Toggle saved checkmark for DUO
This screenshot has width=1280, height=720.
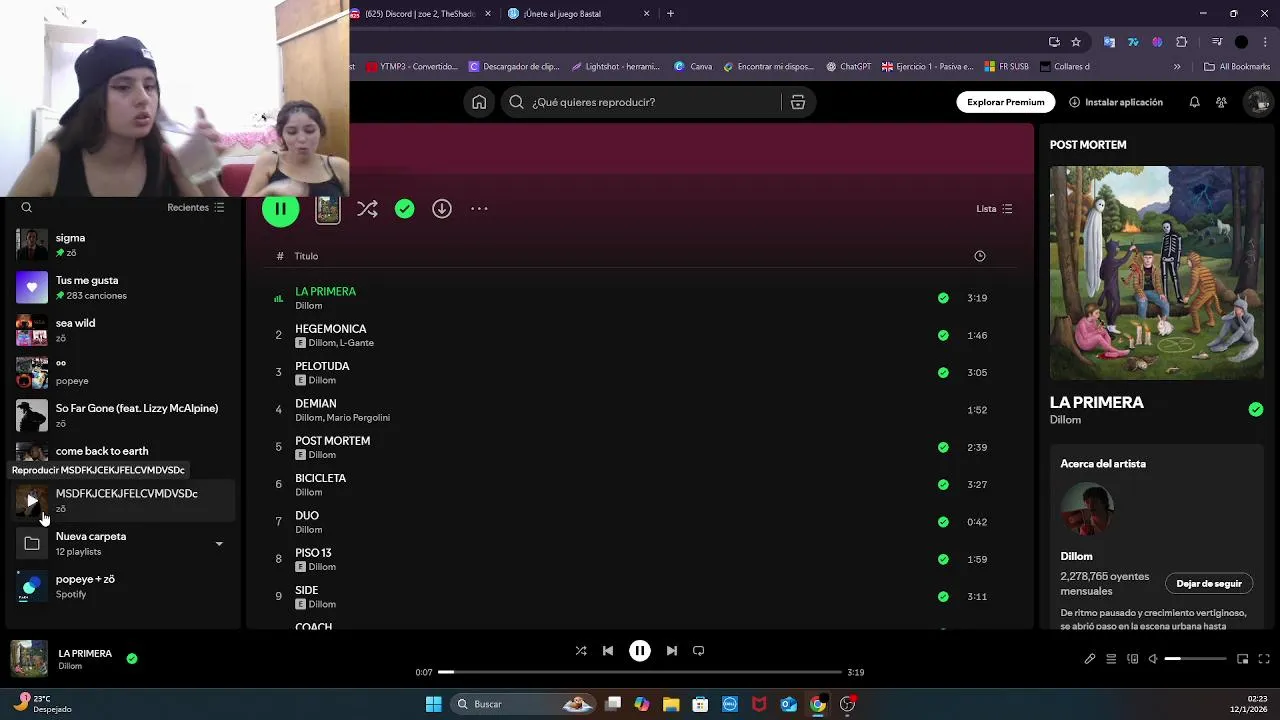tap(943, 521)
